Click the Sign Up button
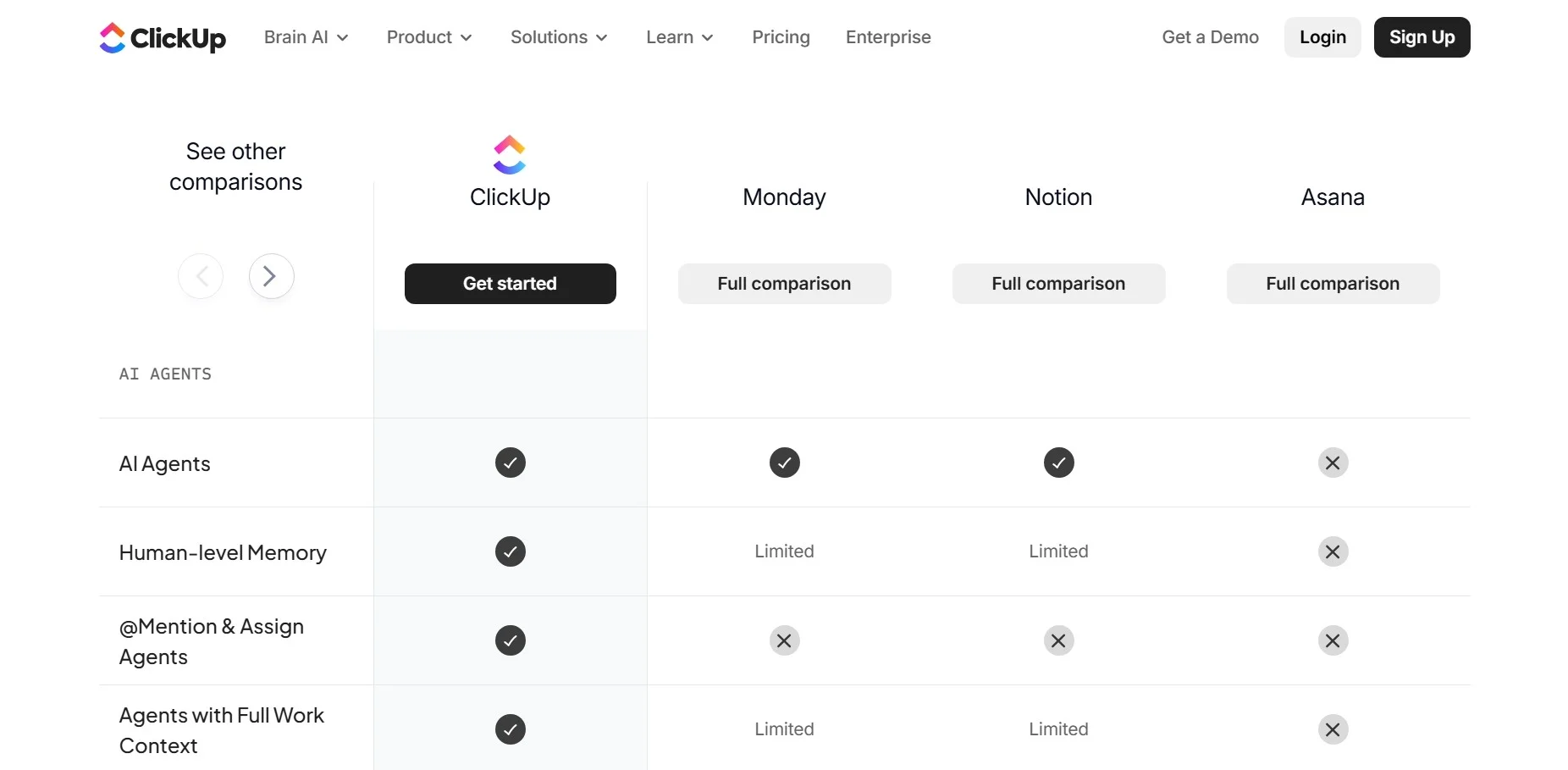This screenshot has height=770, width=1568. click(x=1422, y=37)
